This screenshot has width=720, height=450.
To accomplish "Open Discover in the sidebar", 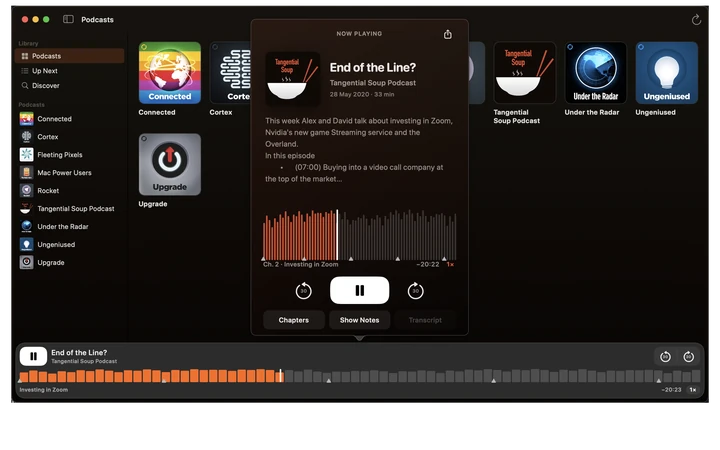I will (69, 85).
